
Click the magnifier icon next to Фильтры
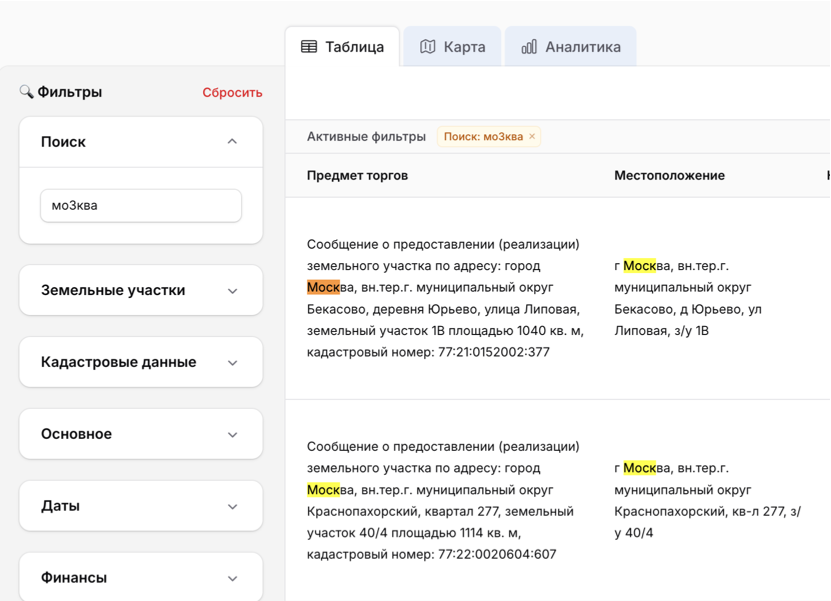tap(26, 92)
